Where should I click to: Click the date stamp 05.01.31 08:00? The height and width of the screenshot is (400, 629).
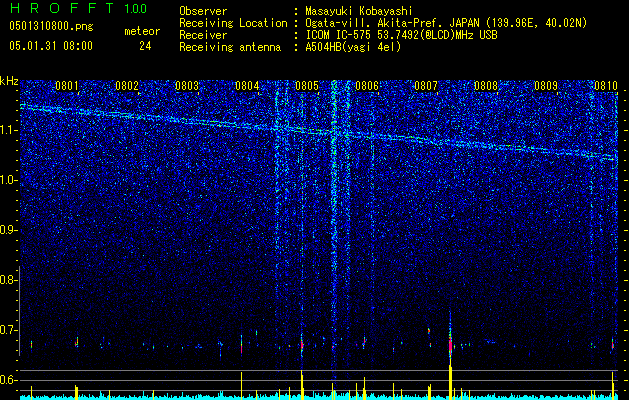click(51, 46)
